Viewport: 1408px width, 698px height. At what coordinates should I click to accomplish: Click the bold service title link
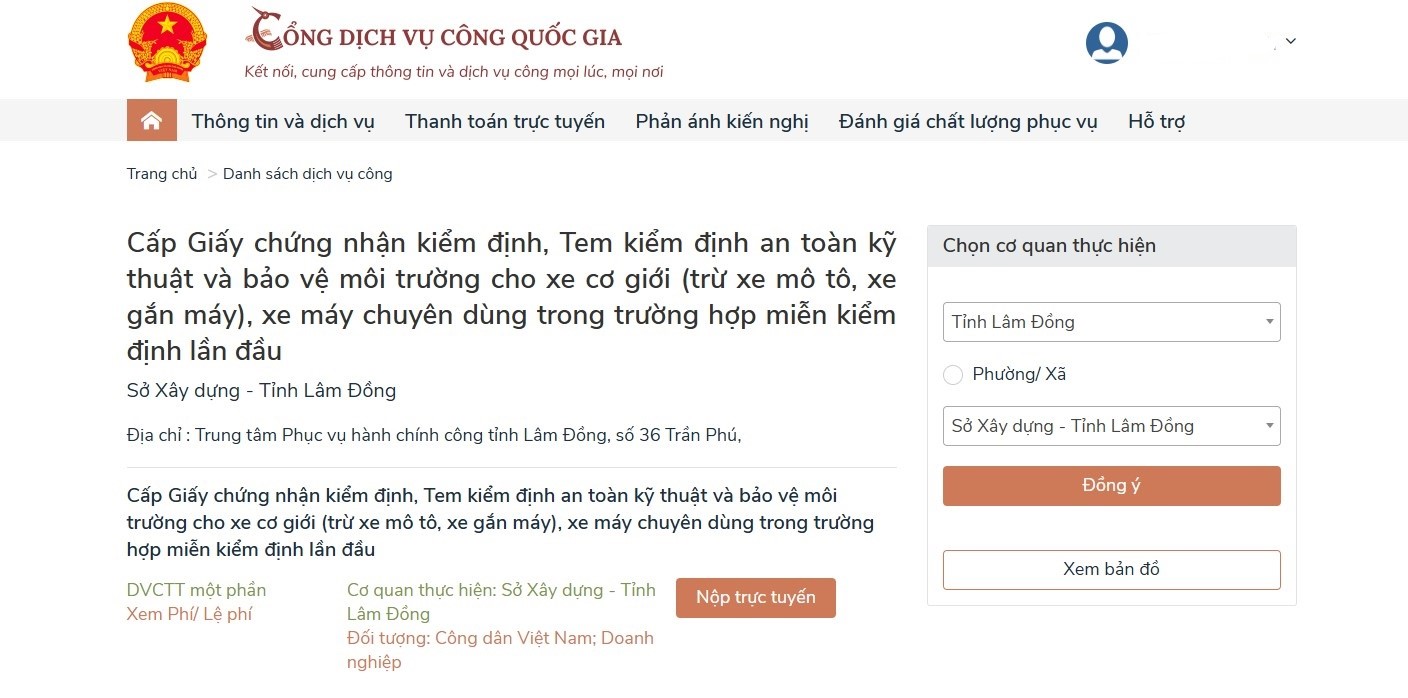tap(500, 522)
